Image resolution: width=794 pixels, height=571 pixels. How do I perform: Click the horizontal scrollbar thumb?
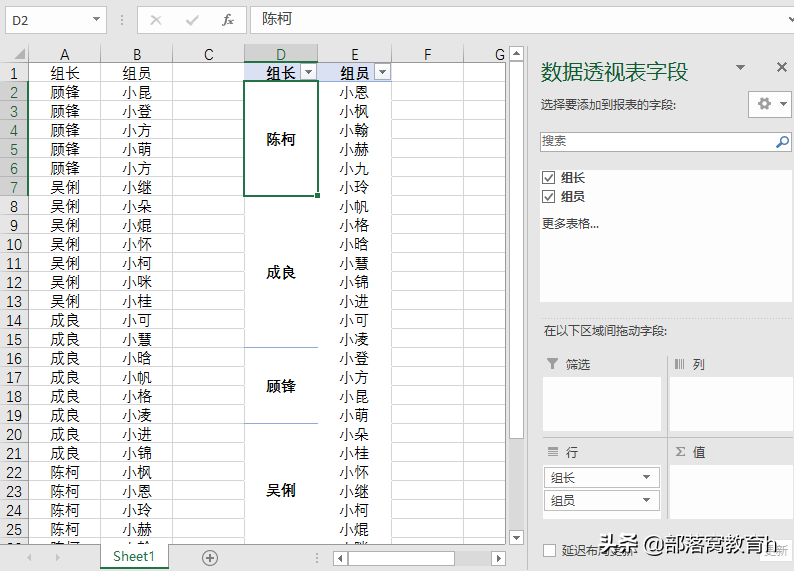click(x=401, y=558)
